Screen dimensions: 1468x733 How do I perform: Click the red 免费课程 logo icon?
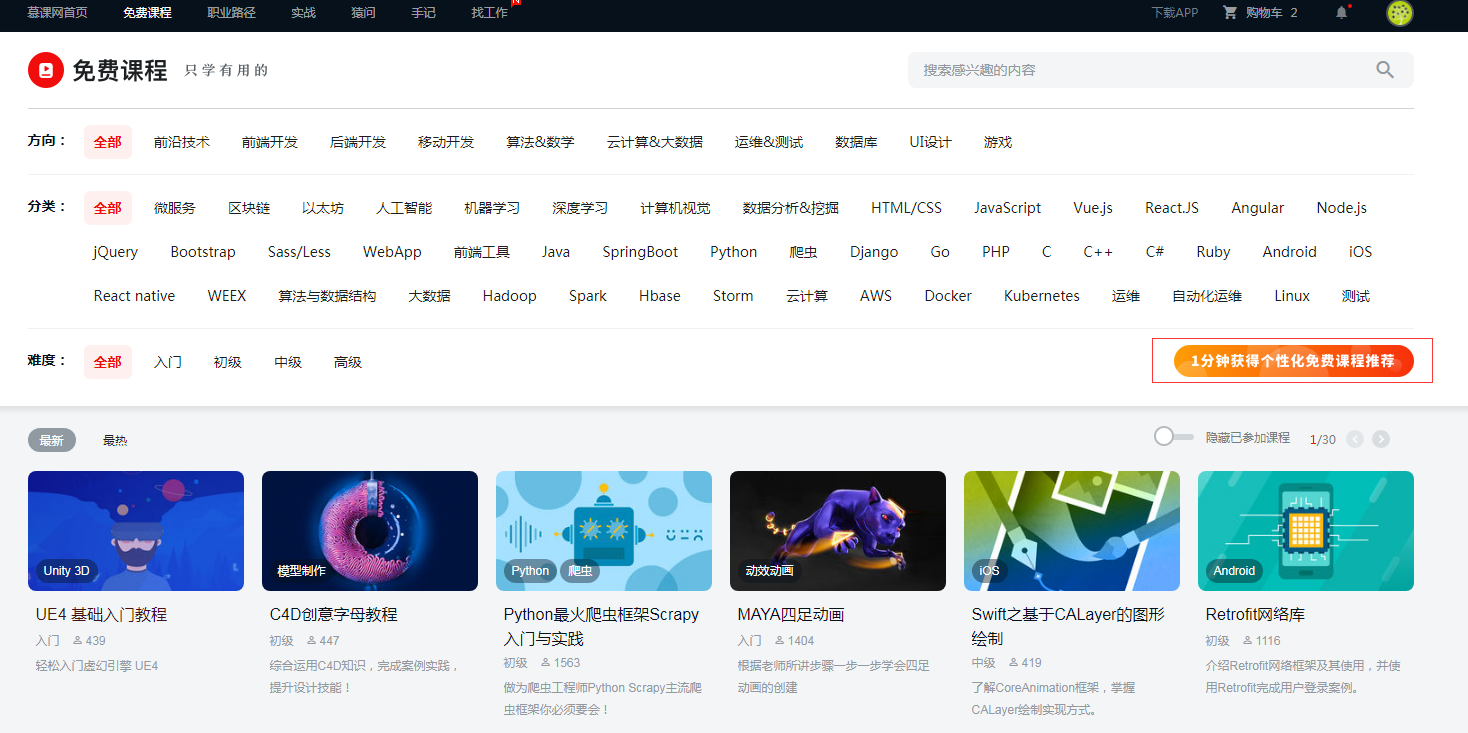pyautogui.click(x=46, y=69)
